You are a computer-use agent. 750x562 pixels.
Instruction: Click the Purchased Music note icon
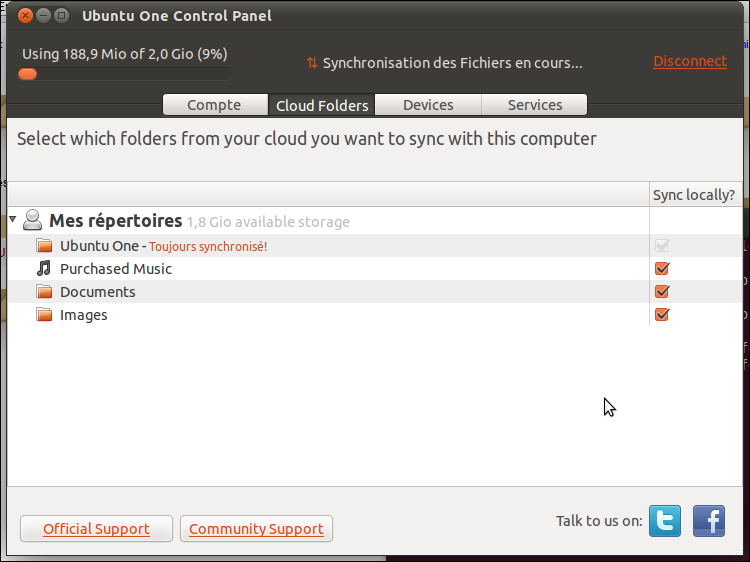click(x=44, y=268)
